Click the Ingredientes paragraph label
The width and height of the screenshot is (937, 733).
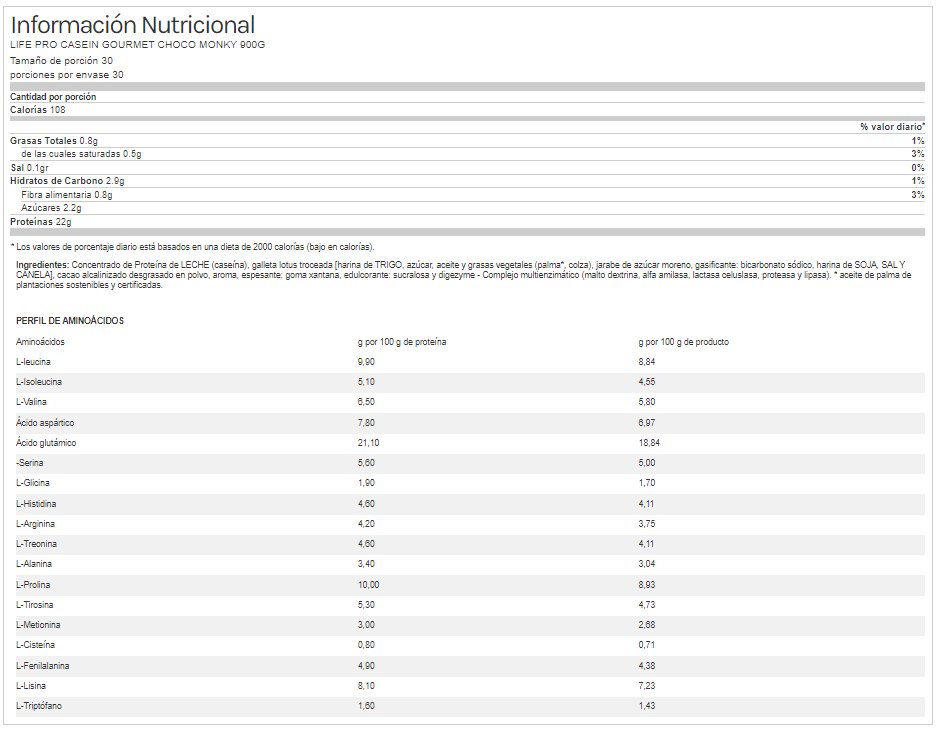coord(43,264)
